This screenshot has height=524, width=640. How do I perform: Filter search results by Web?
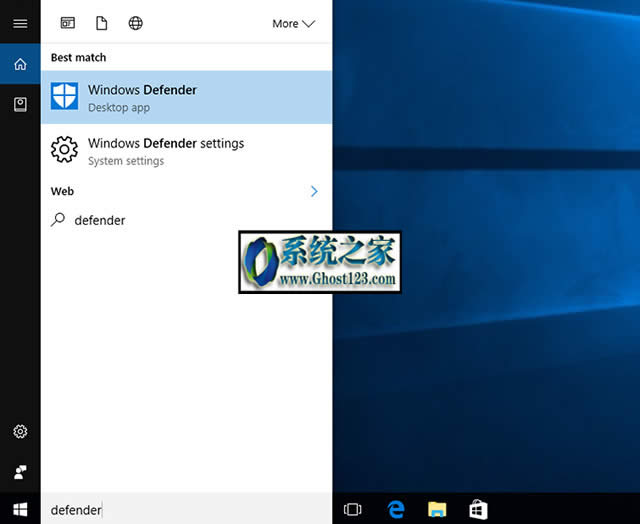pyautogui.click(x=136, y=23)
